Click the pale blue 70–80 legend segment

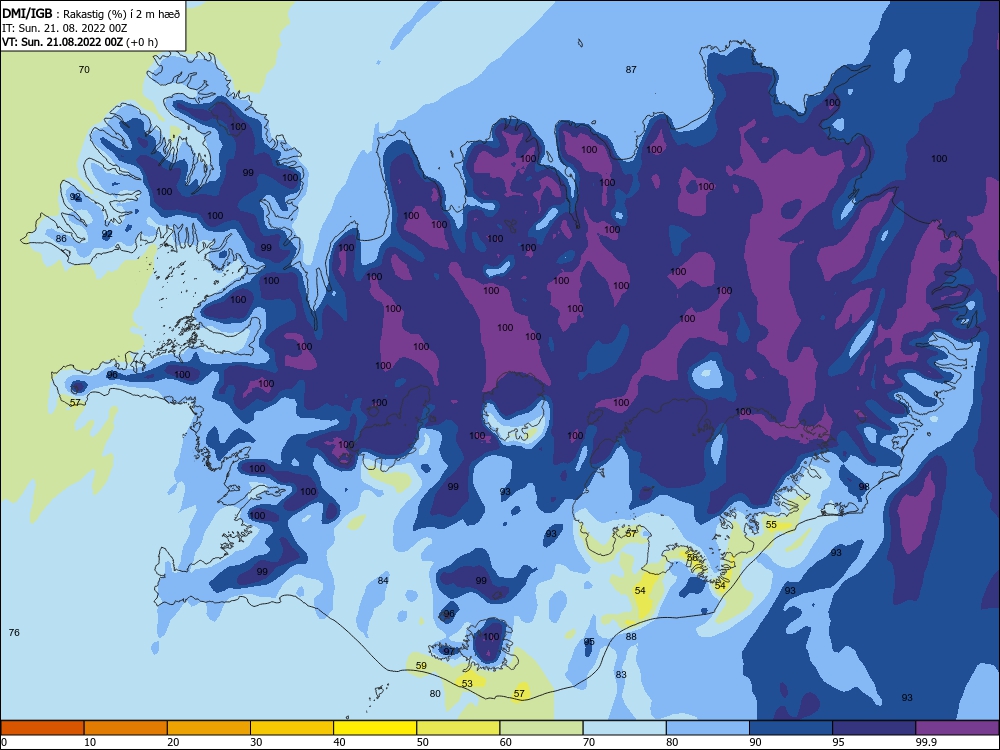click(x=624, y=728)
